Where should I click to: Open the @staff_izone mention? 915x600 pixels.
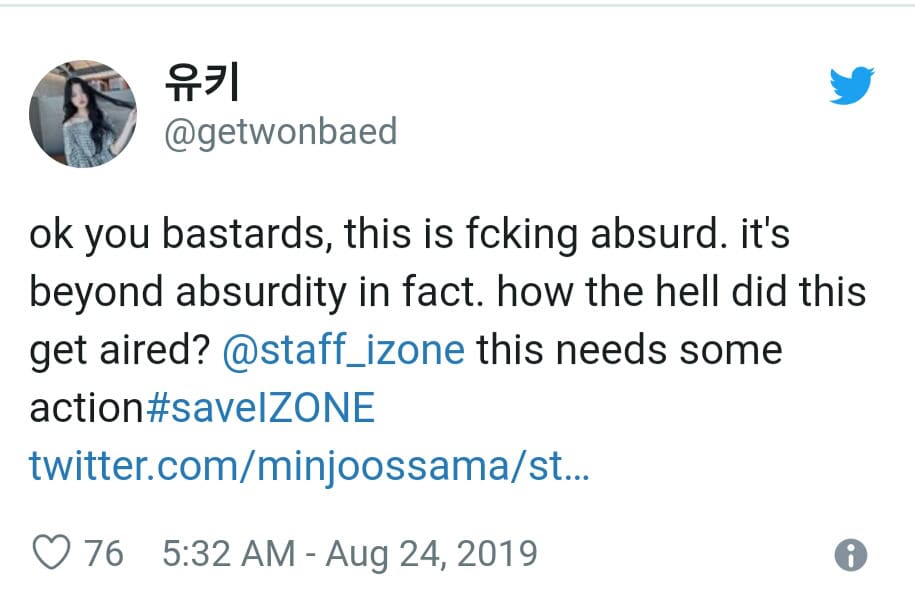(344, 350)
